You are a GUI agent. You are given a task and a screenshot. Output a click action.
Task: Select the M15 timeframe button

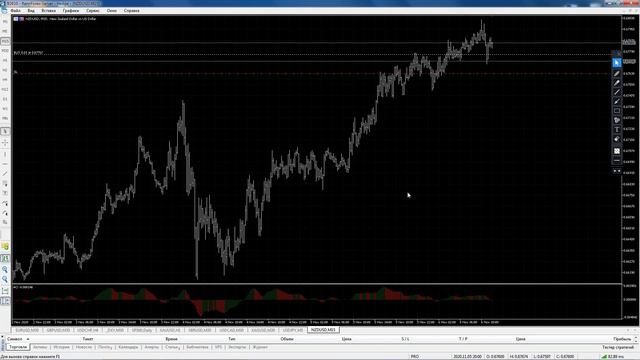coord(5,41)
